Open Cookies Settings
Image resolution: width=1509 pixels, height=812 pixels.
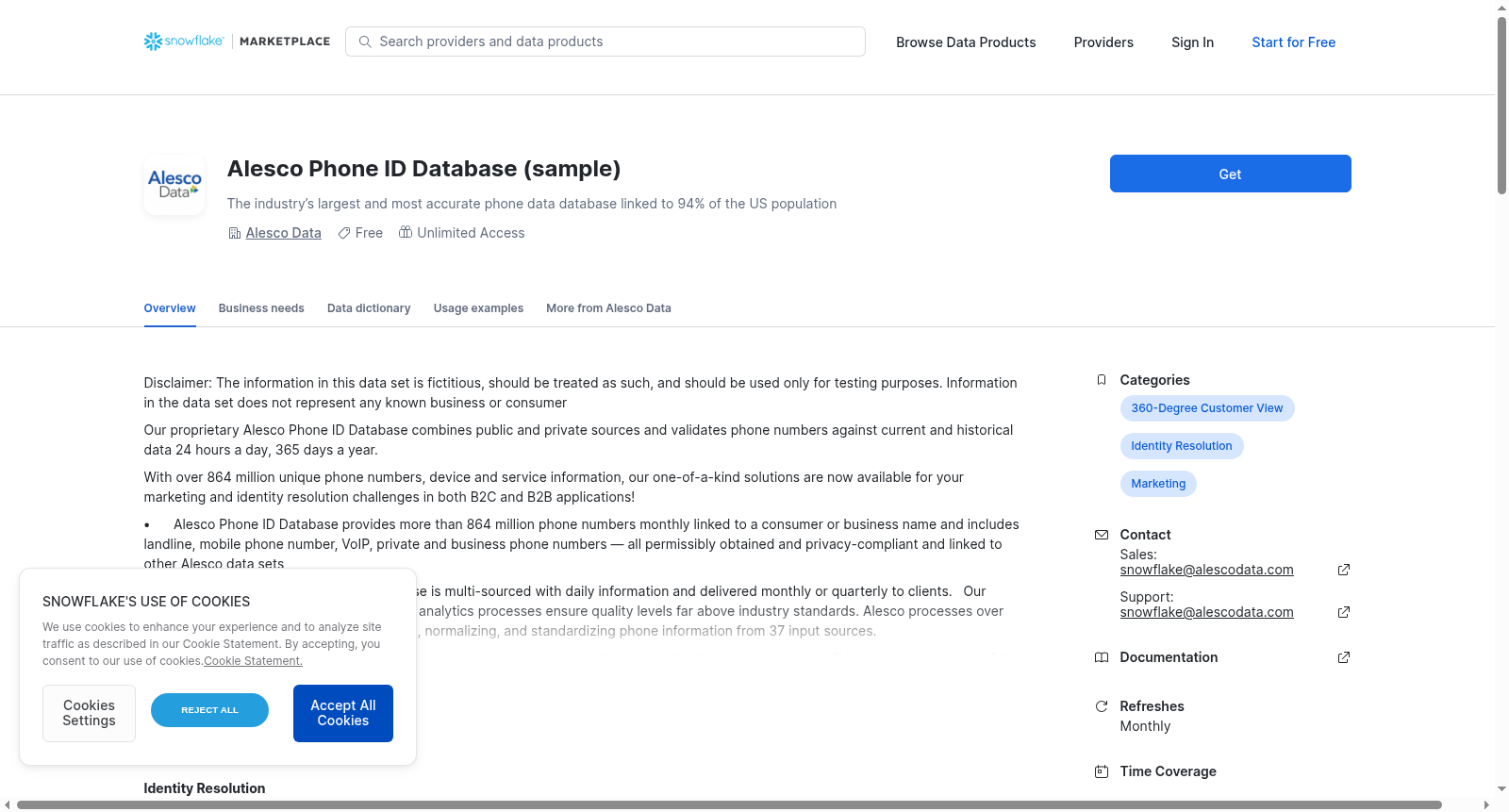89,713
